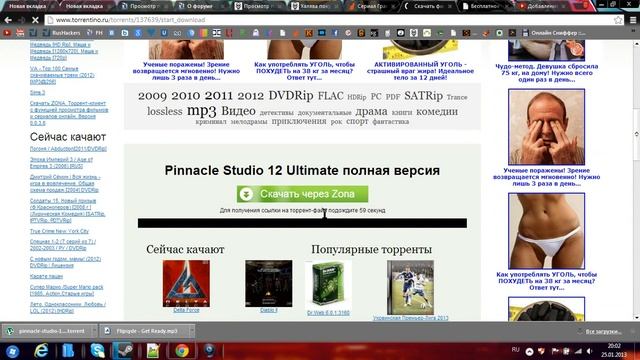640x360 pixels.
Task: Open the Facebook bookmark icon
Action: pyautogui.click(x=336, y=33)
